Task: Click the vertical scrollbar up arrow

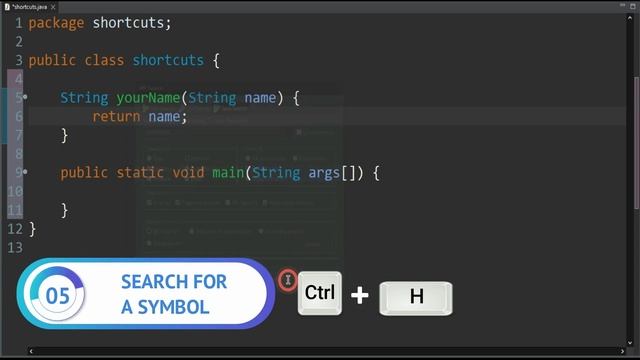Action: click(x=630, y=18)
